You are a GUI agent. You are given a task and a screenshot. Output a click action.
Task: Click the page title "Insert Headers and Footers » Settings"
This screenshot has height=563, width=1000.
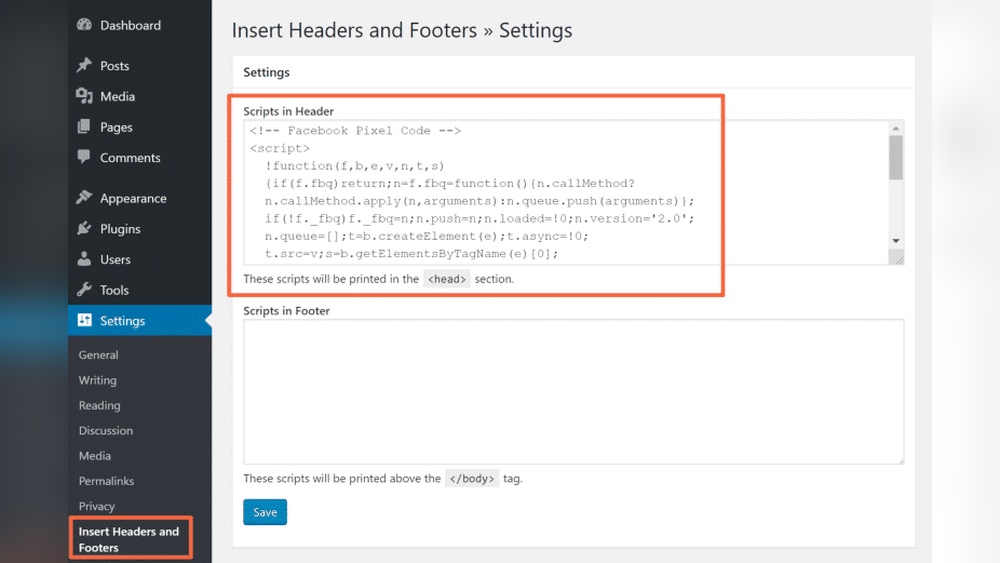tap(402, 30)
